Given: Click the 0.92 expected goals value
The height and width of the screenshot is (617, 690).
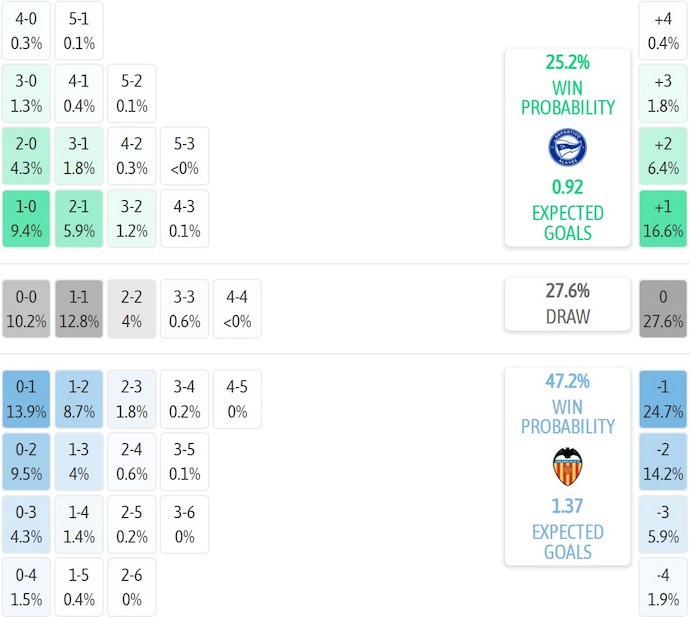Looking at the screenshot, I should pyautogui.click(x=567, y=187).
